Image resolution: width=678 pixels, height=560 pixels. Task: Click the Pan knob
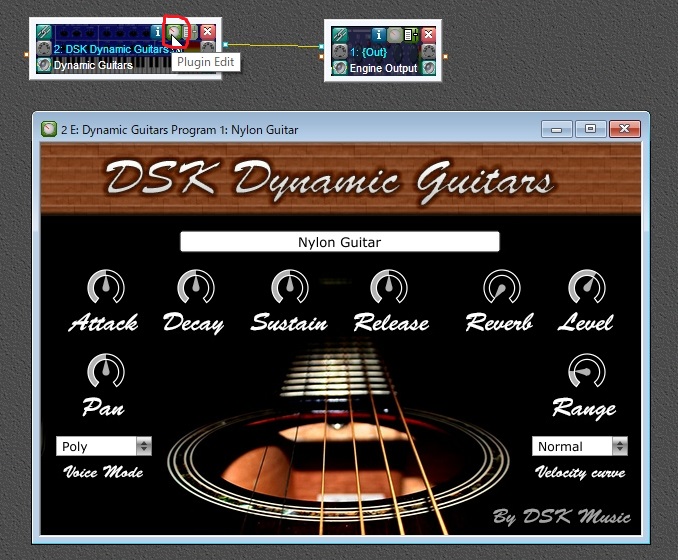tap(106, 371)
